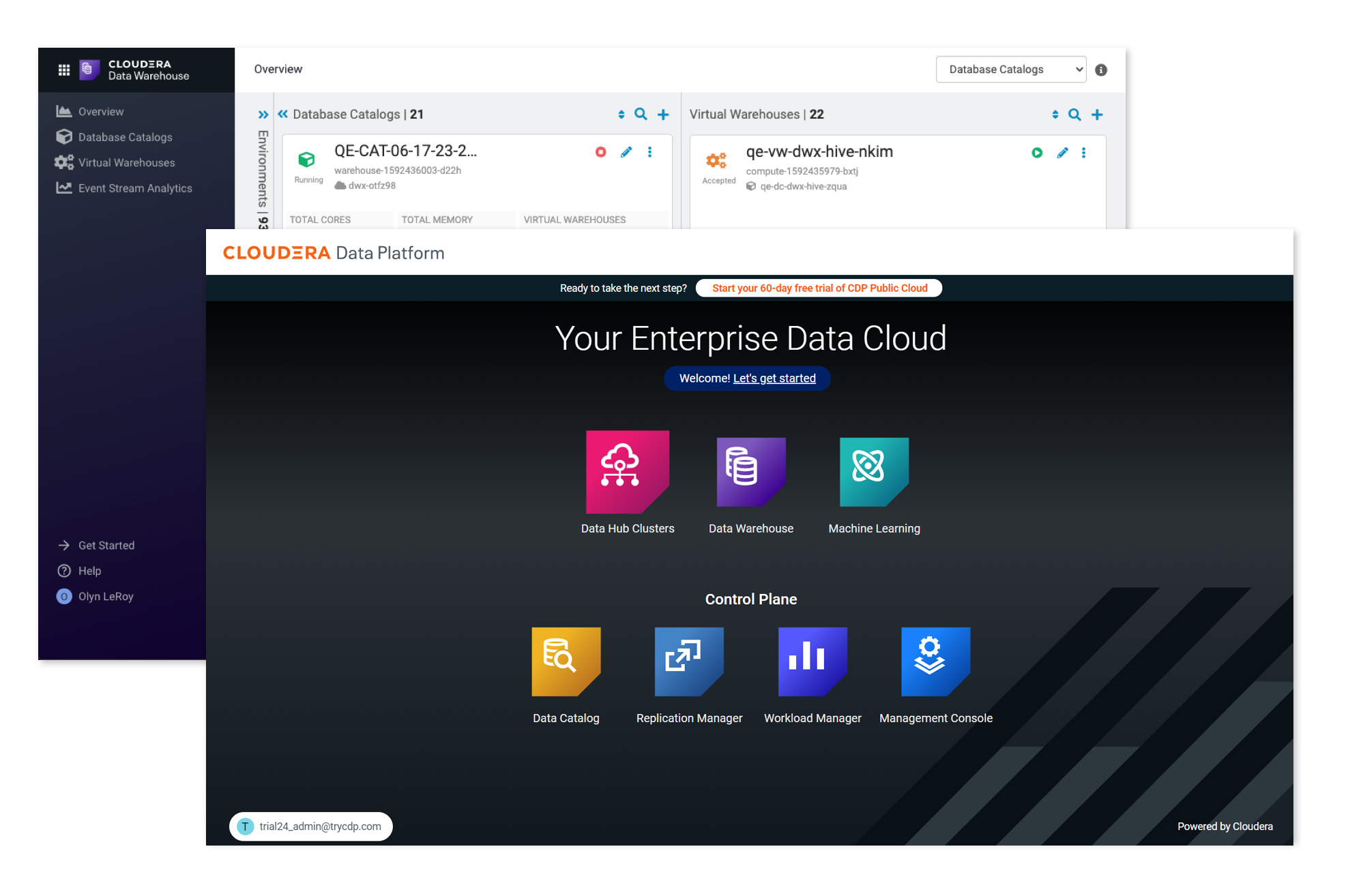Click the VIRTUAL WAREHOUSES column label

(x=574, y=220)
